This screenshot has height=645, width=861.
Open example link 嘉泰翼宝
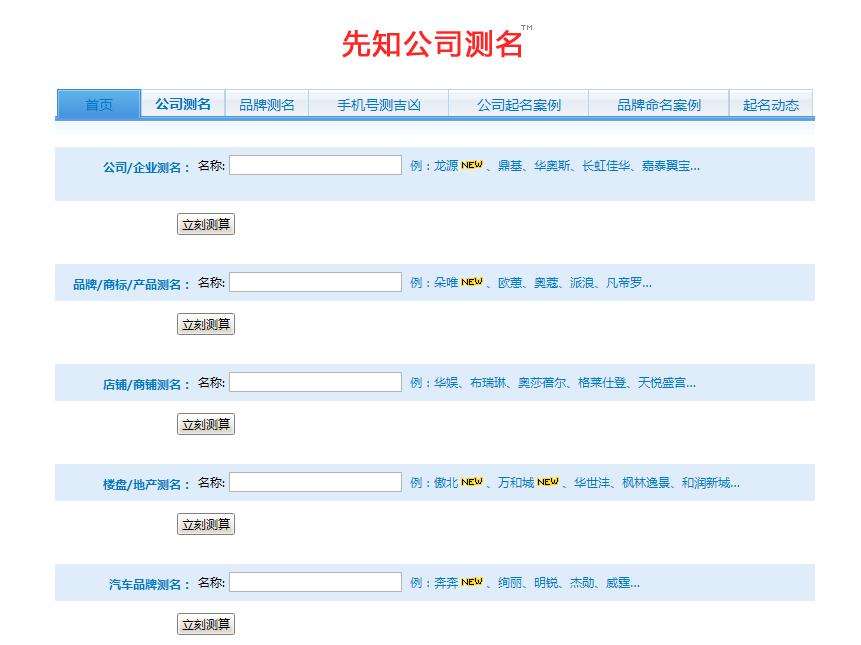667,166
